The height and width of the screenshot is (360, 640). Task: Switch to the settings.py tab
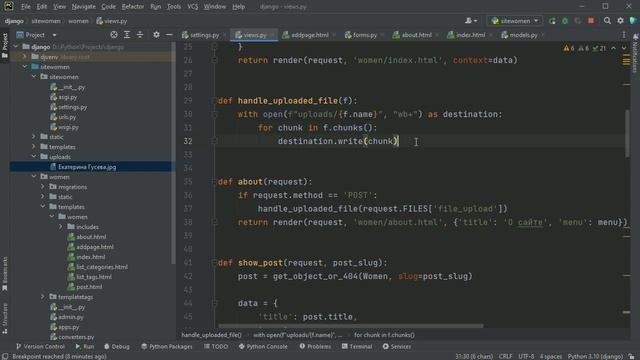(x=203, y=35)
